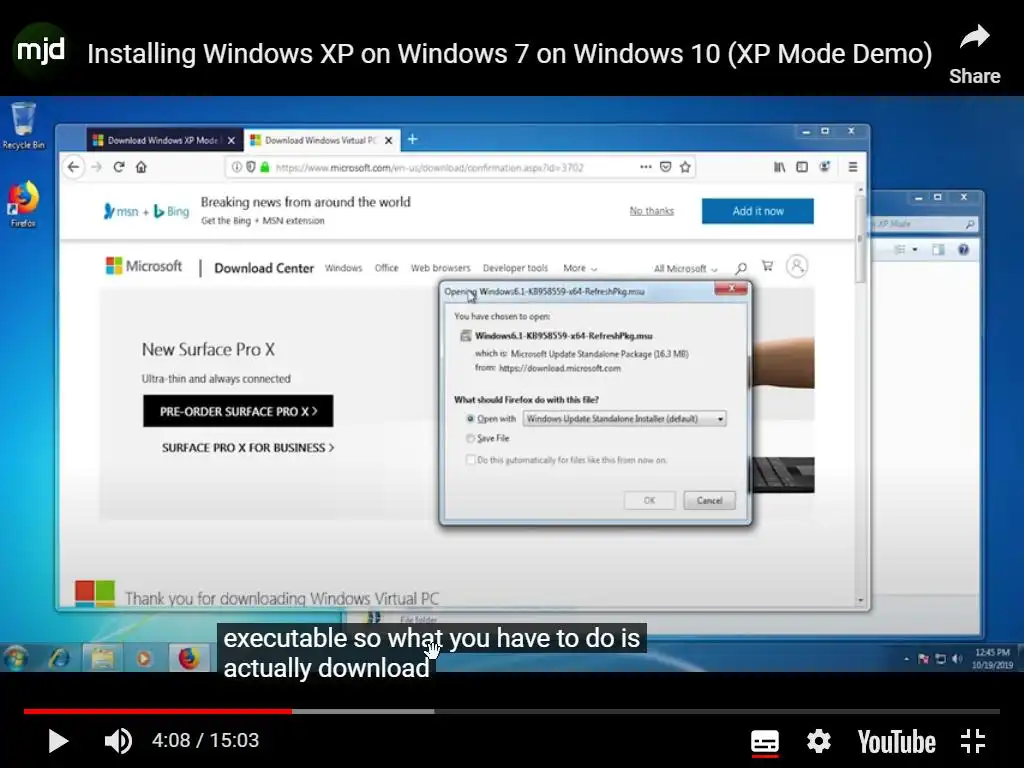The height and width of the screenshot is (768, 1024).
Task: Open the application chooser dropdown
Action: (624, 419)
